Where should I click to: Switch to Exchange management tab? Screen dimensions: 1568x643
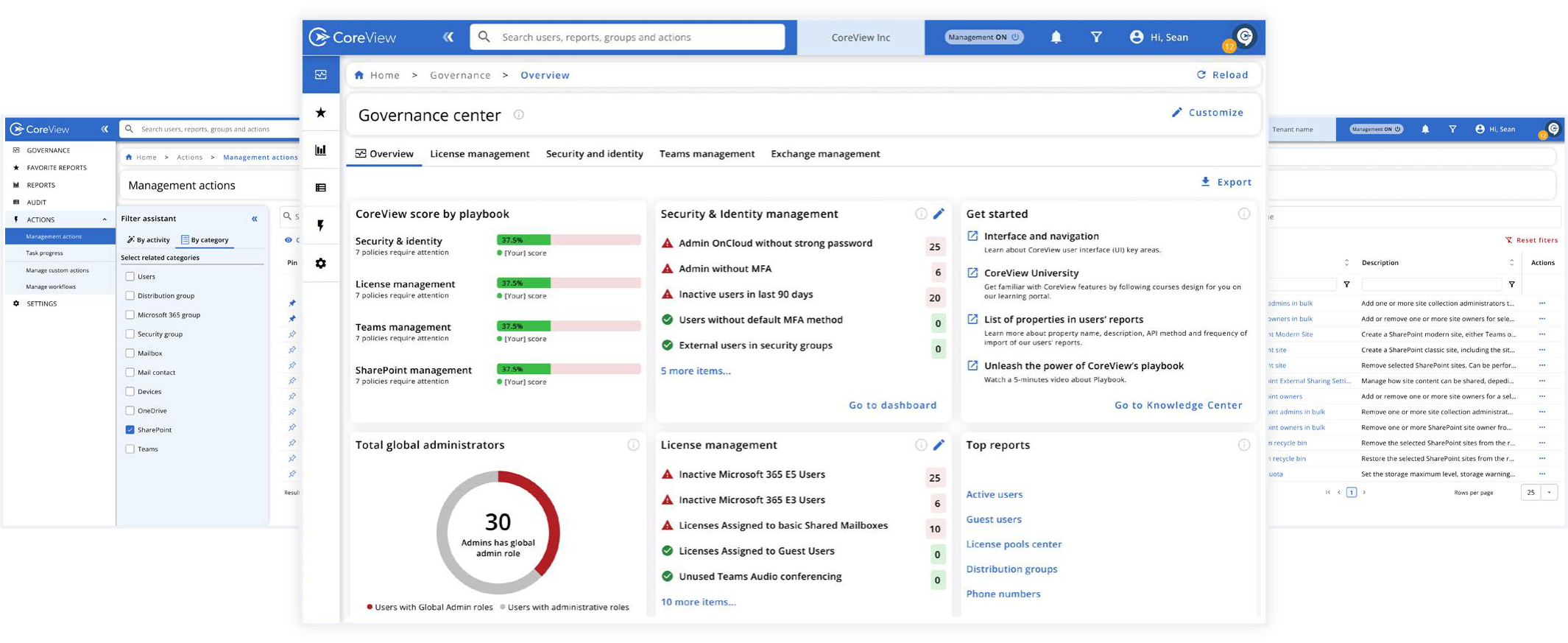[x=825, y=154]
